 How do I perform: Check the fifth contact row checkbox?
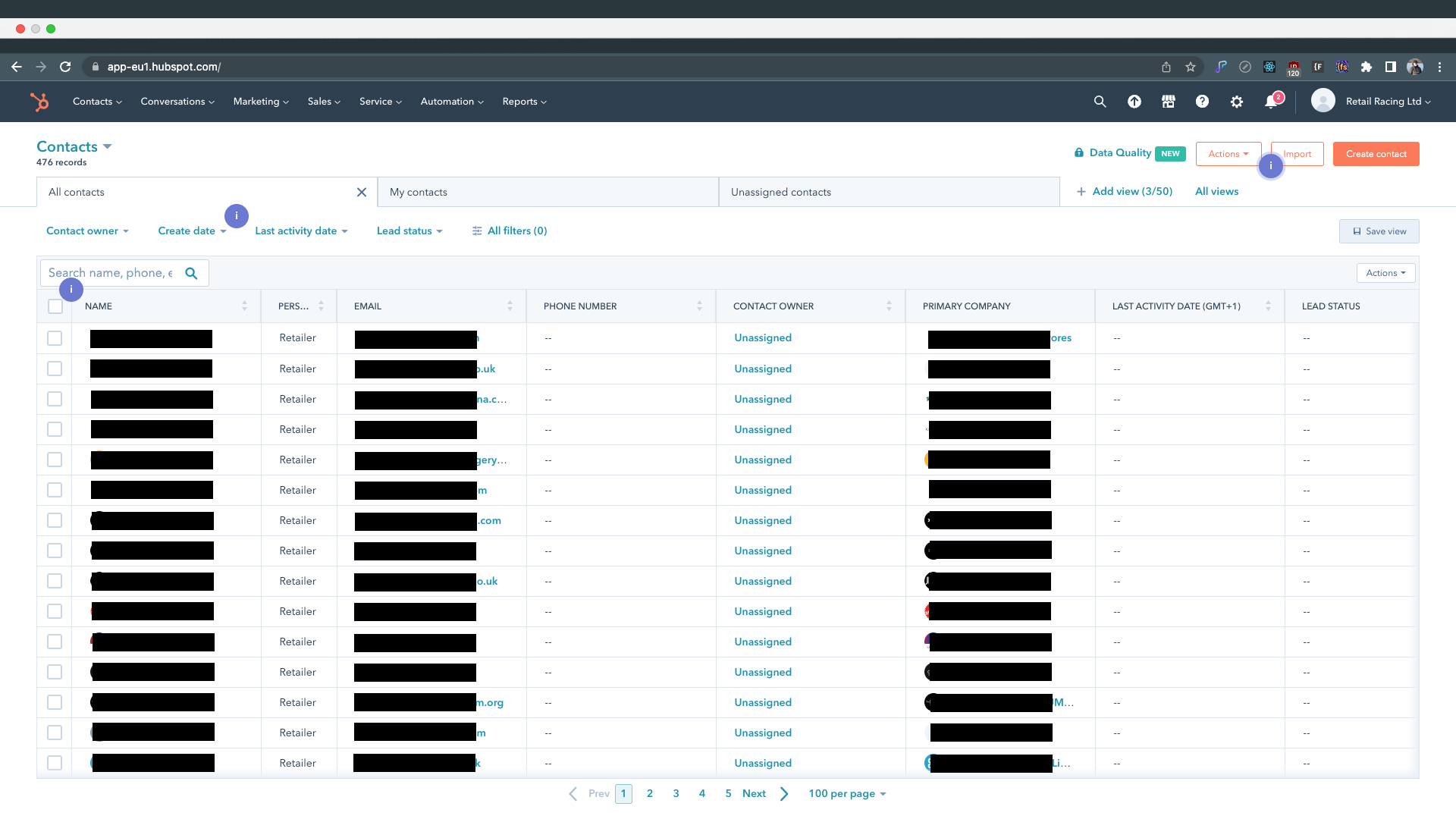[55, 460]
